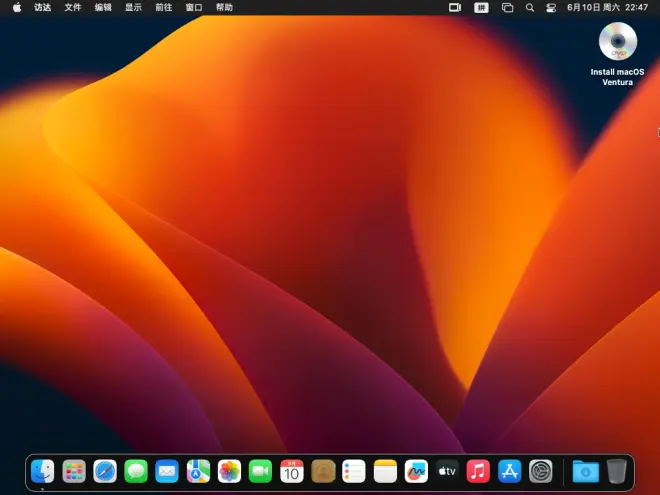Launch Music from the Dock
The width and height of the screenshot is (660, 495).
coord(479,471)
